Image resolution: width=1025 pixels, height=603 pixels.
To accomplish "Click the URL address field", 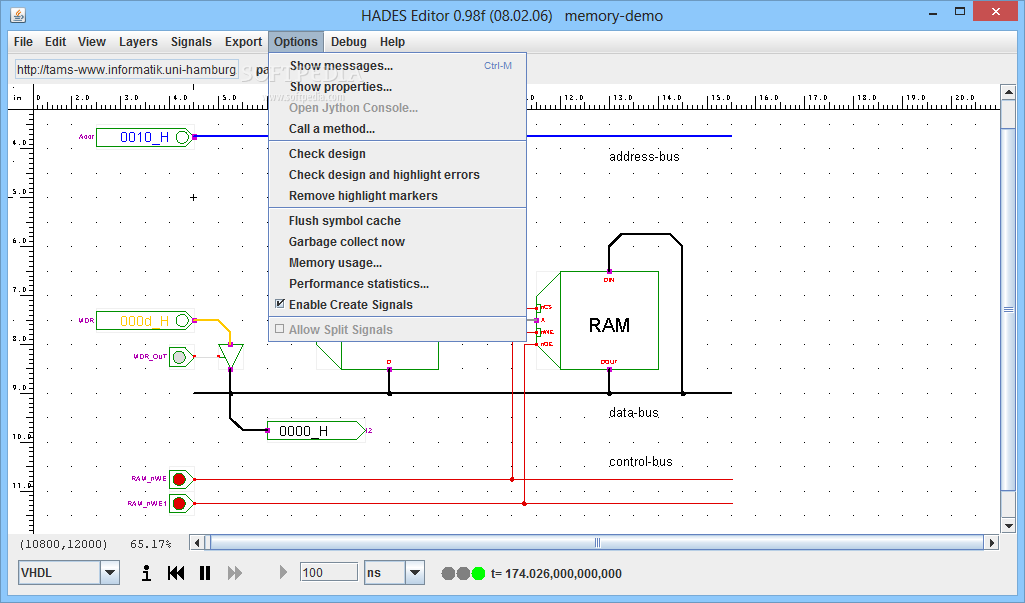I will pyautogui.click(x=127, y=69).
